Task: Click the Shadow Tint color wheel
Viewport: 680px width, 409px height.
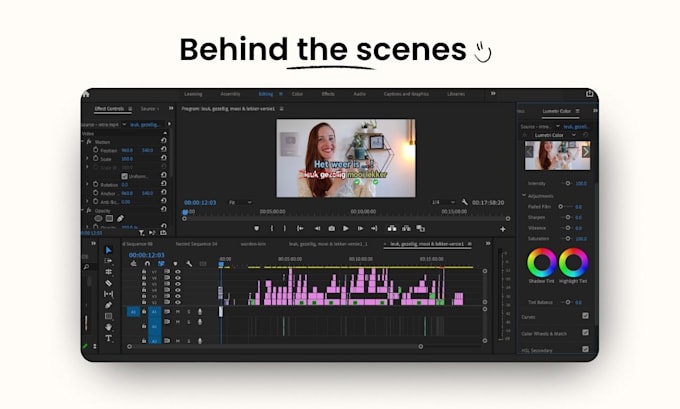Action: click(542, 262)
